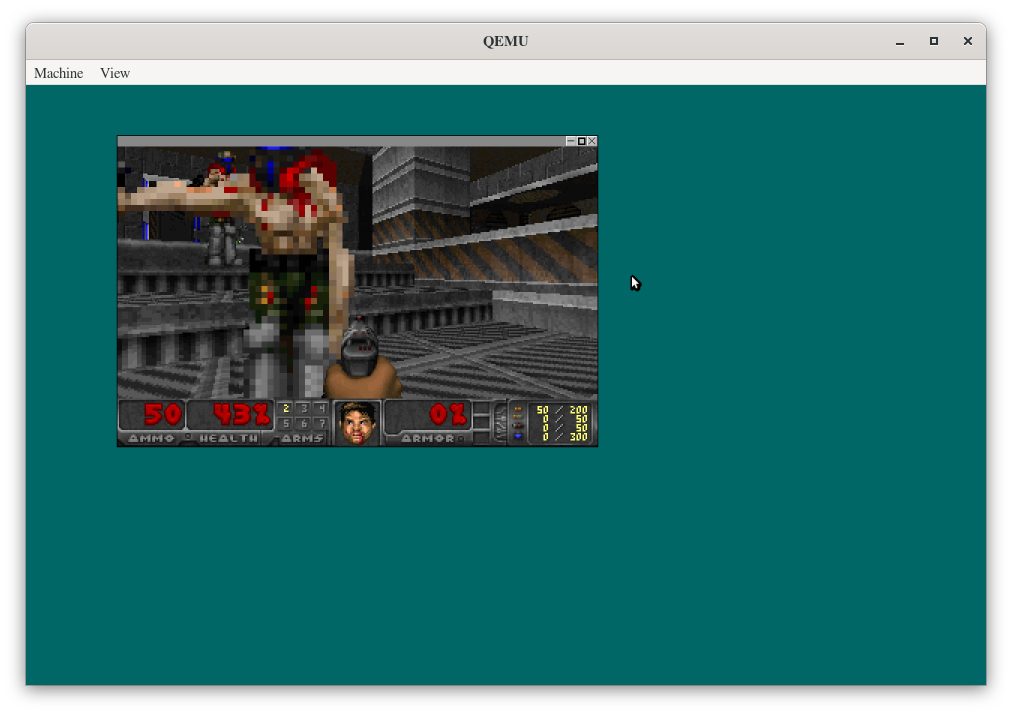
Task: Click weapon slot 2 in ARMS panel
Action: tap(286, 408)
